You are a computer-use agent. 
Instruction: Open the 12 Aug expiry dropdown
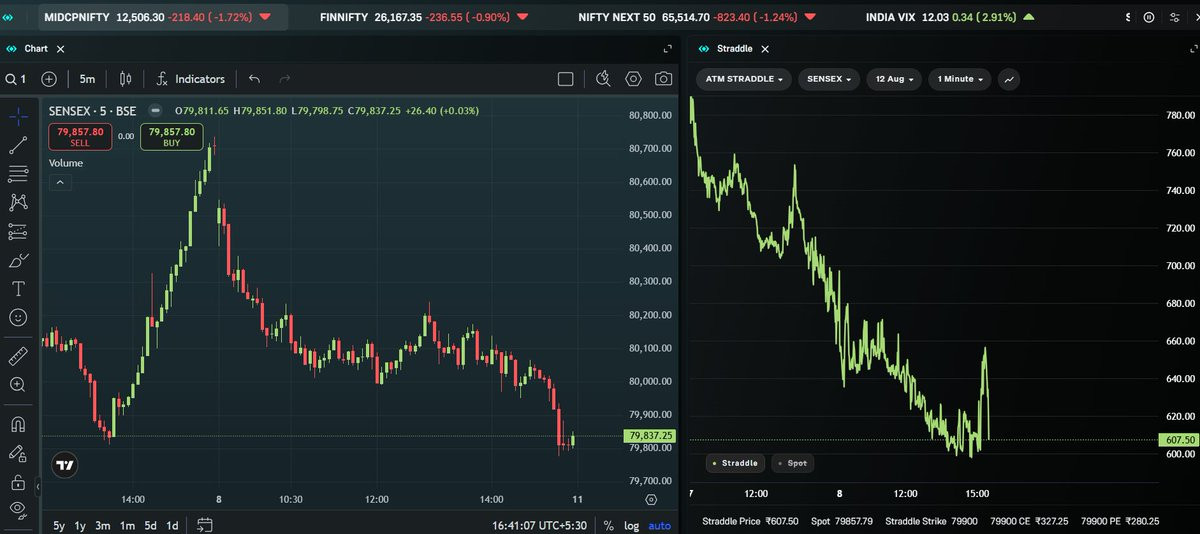894,79
